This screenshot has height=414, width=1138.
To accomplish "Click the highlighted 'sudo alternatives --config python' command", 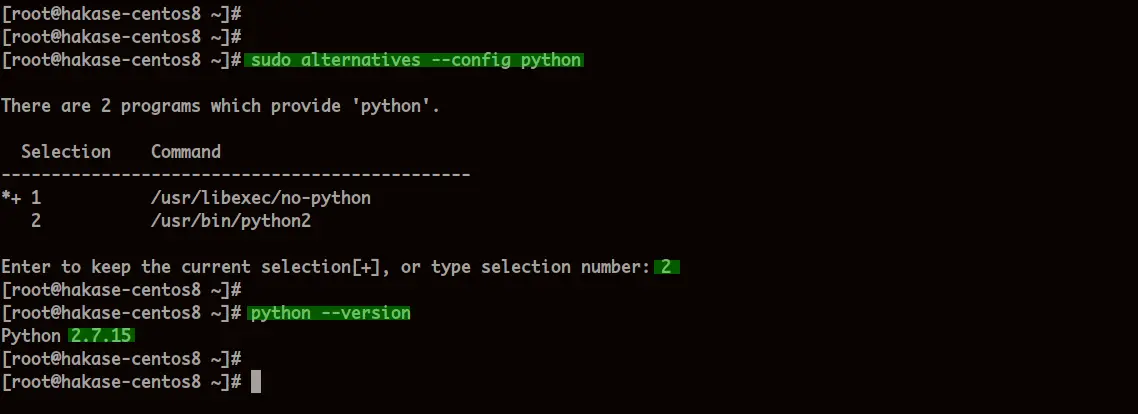I will pyautogui.click(x=414, y=60).
